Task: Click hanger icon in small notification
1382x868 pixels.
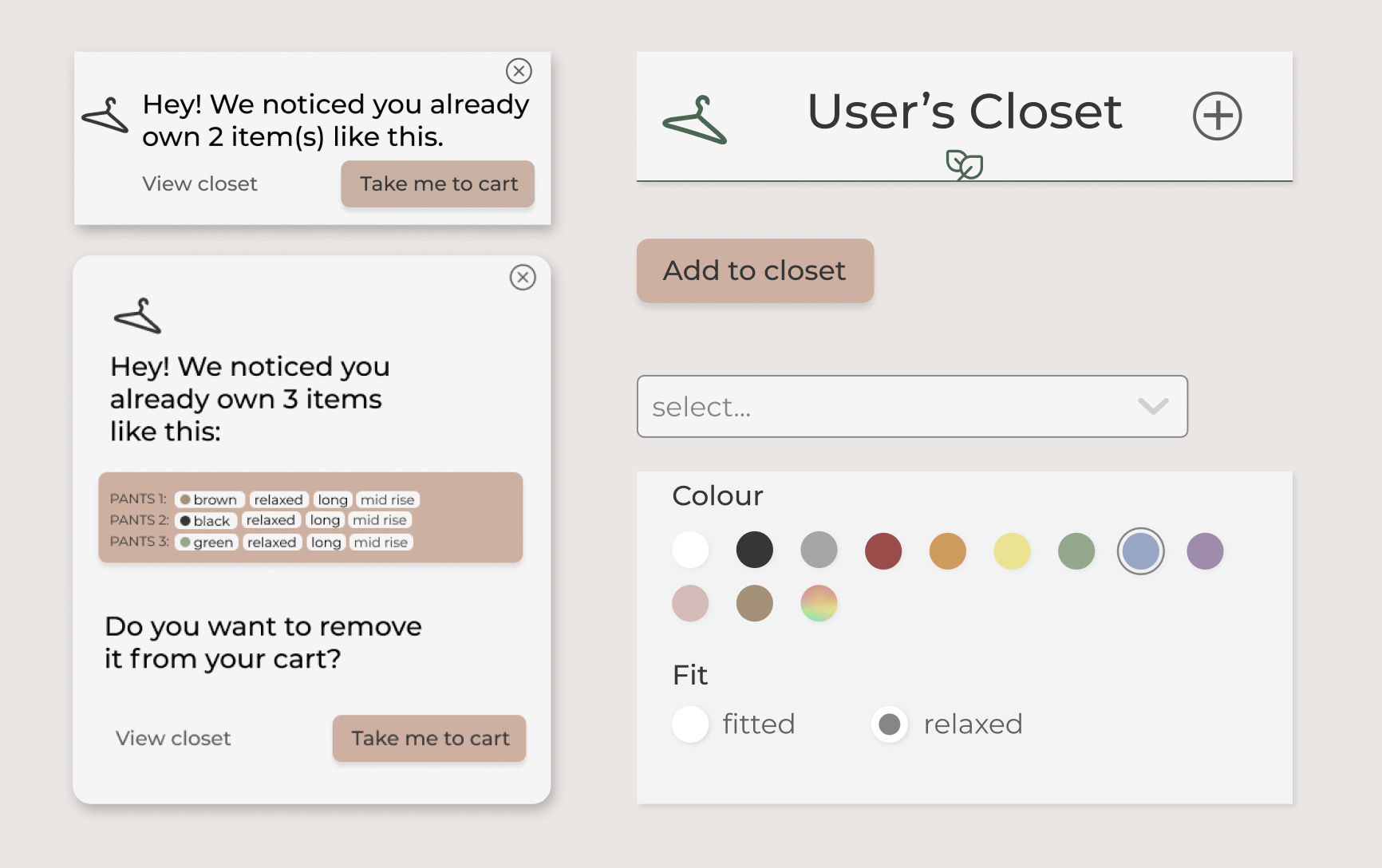Action: tap(105, 115)
